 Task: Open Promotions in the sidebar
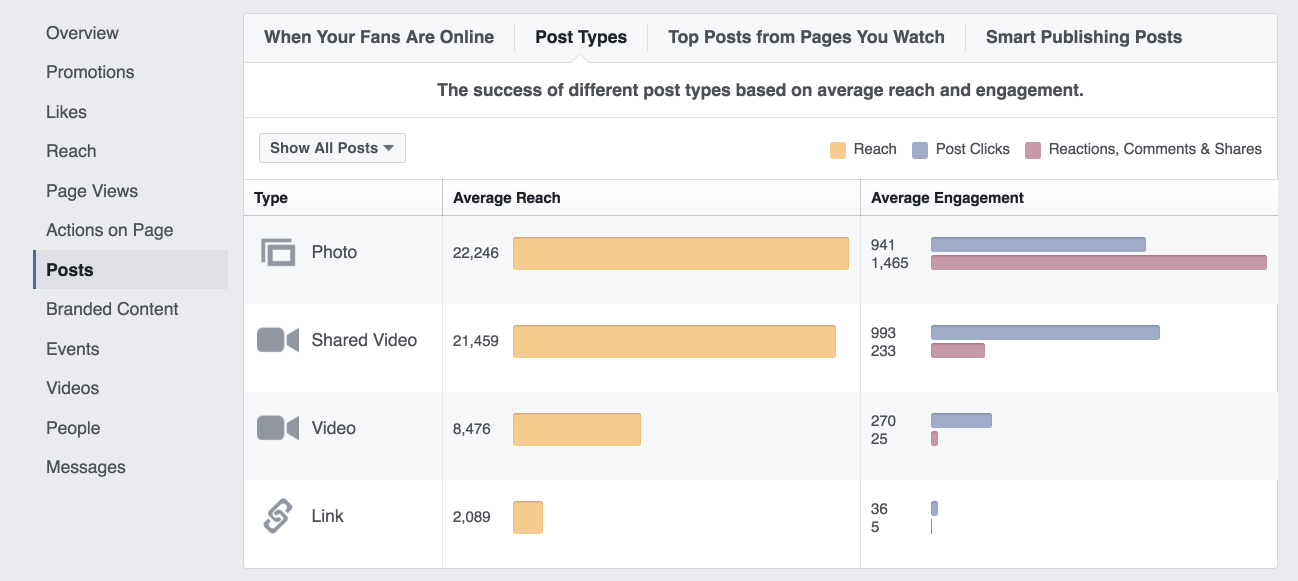click(90, 72)
